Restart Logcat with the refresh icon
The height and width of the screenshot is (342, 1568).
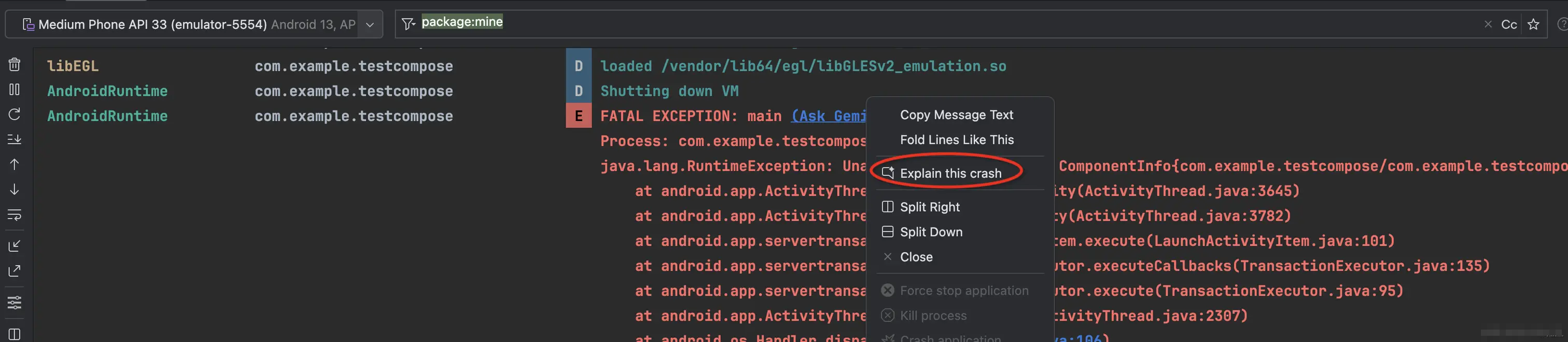(x=15, y=115)
